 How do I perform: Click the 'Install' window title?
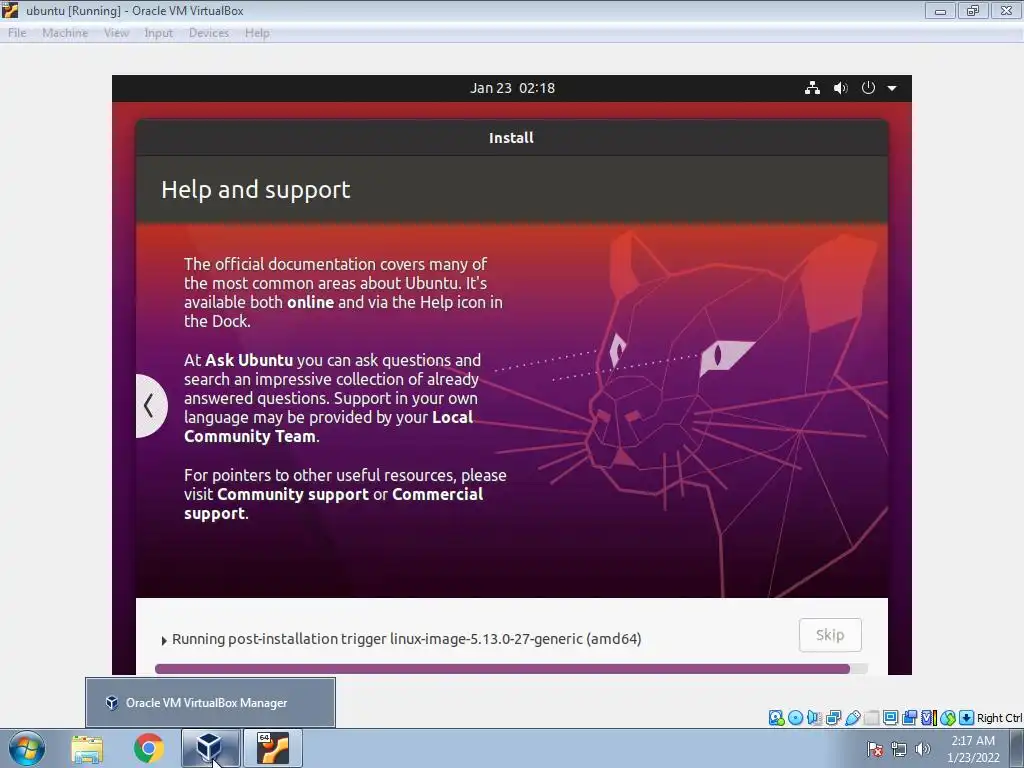click(x=511, y=138)
